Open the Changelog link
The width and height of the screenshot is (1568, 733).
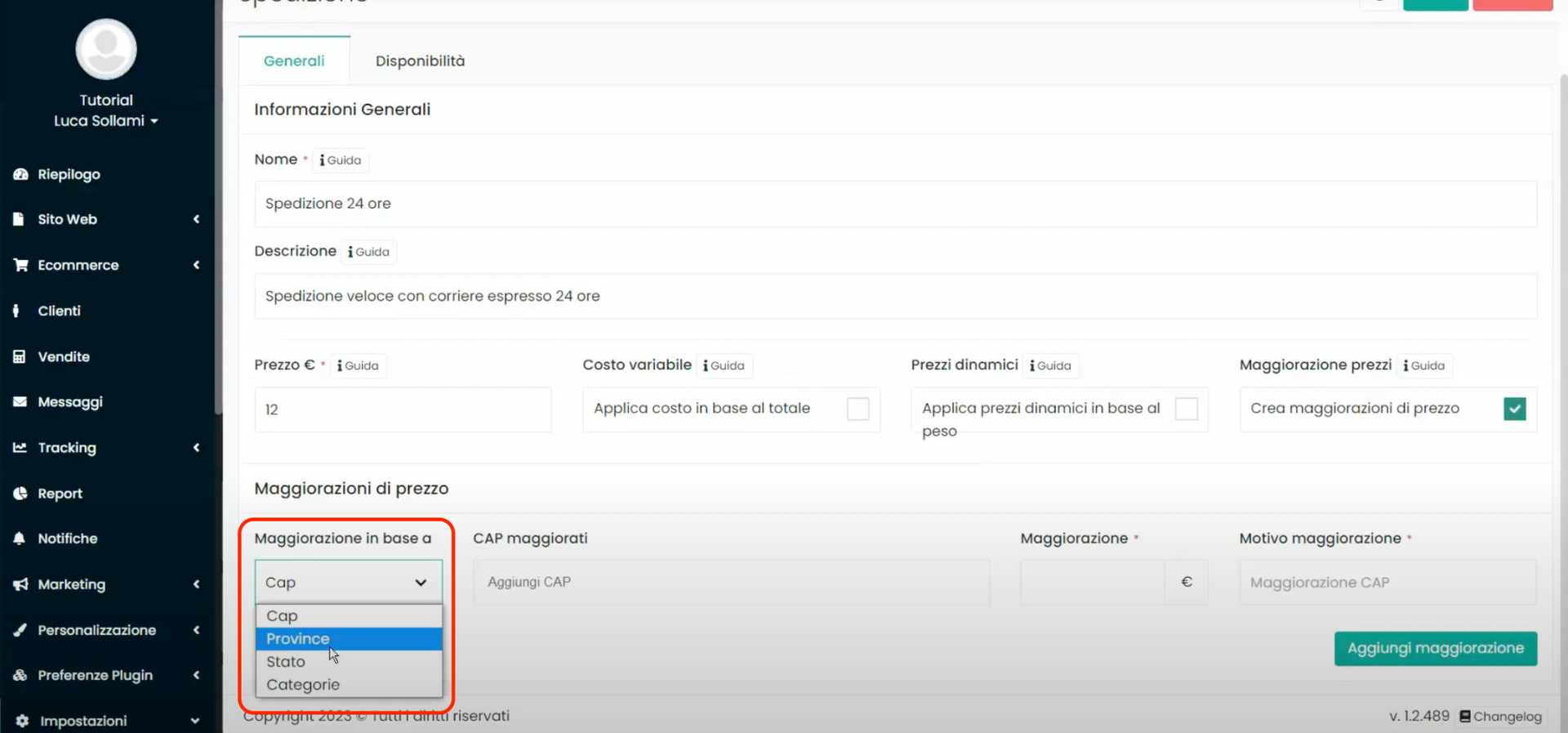1501,717
